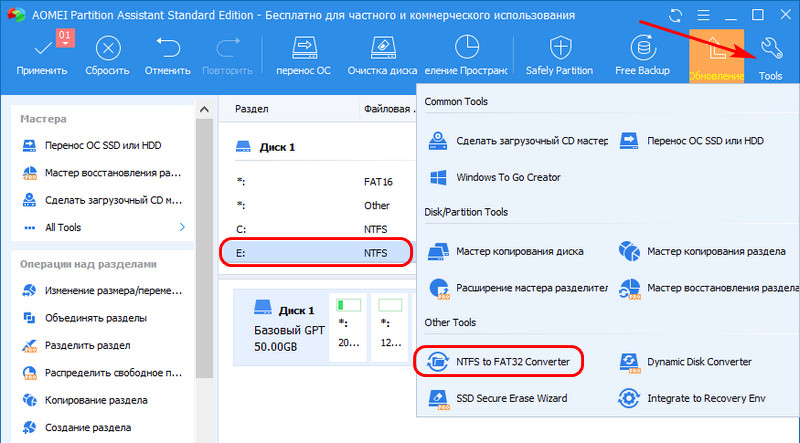Click the sidebar scroll-up arrow
Image resolution: width=800 pixels, height=443 pixels.
point(205,109)
